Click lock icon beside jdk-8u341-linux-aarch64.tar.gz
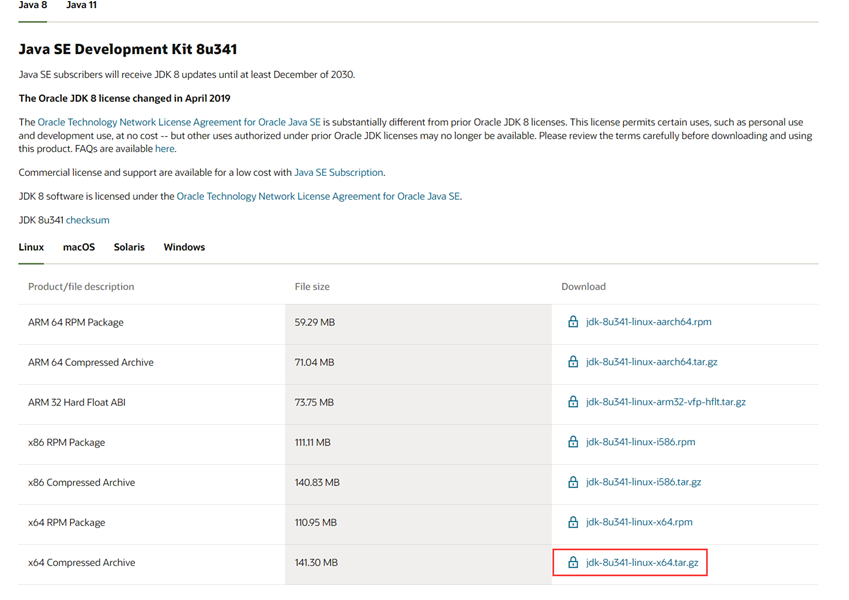The image size is (849, 600). [573, 362]
